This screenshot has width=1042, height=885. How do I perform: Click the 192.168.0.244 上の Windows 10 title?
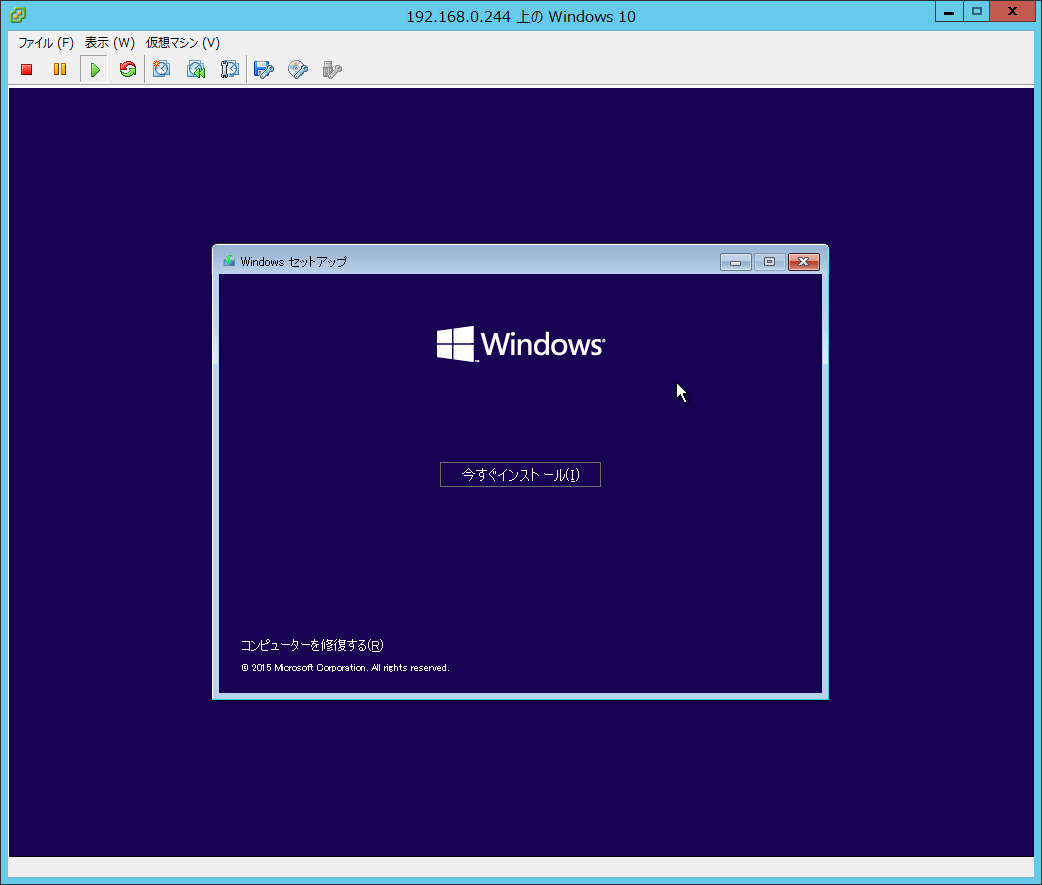[521, 17]
